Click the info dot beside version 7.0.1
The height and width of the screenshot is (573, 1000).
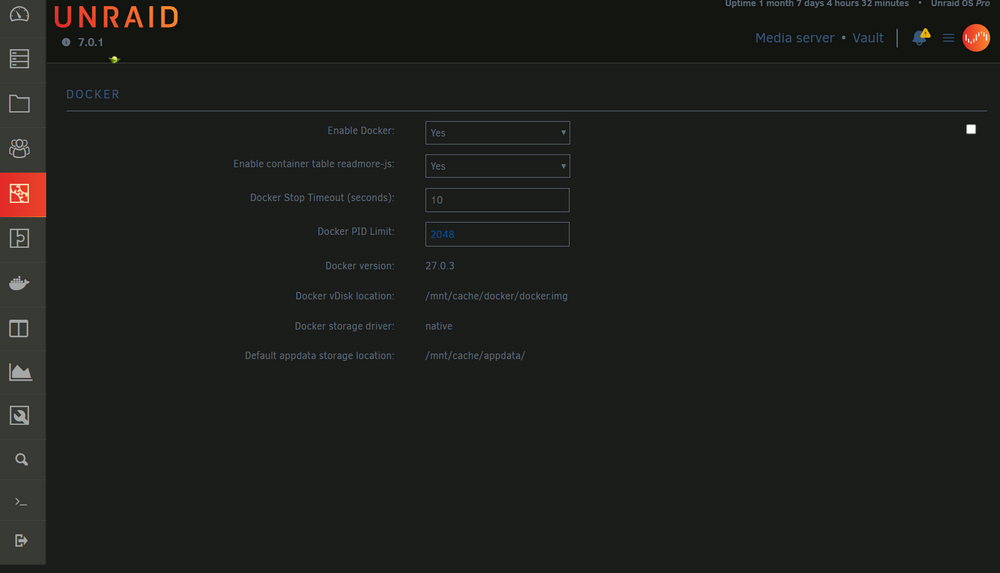pos(66,42)
